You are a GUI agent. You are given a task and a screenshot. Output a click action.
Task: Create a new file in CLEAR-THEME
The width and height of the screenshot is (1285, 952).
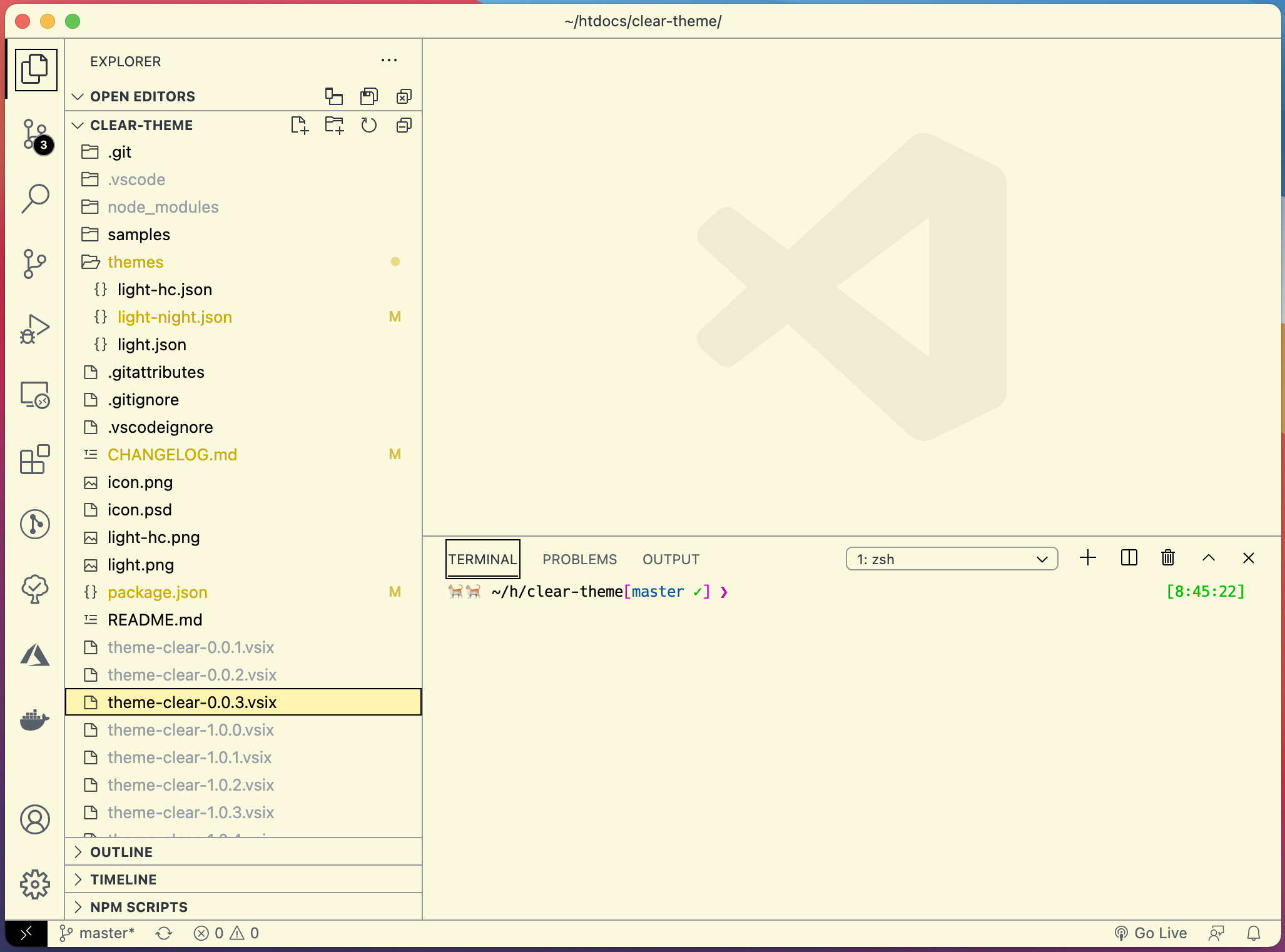[300, 125]
